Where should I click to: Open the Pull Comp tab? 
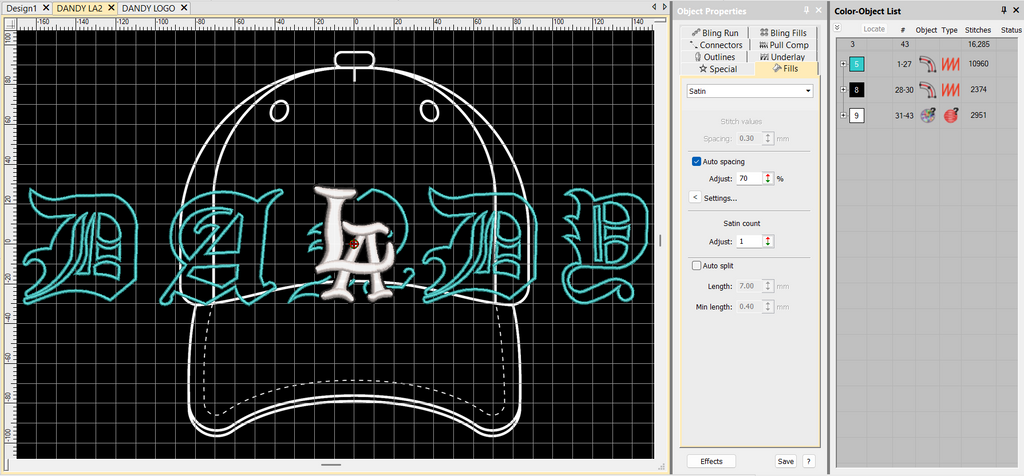[784, 45]
